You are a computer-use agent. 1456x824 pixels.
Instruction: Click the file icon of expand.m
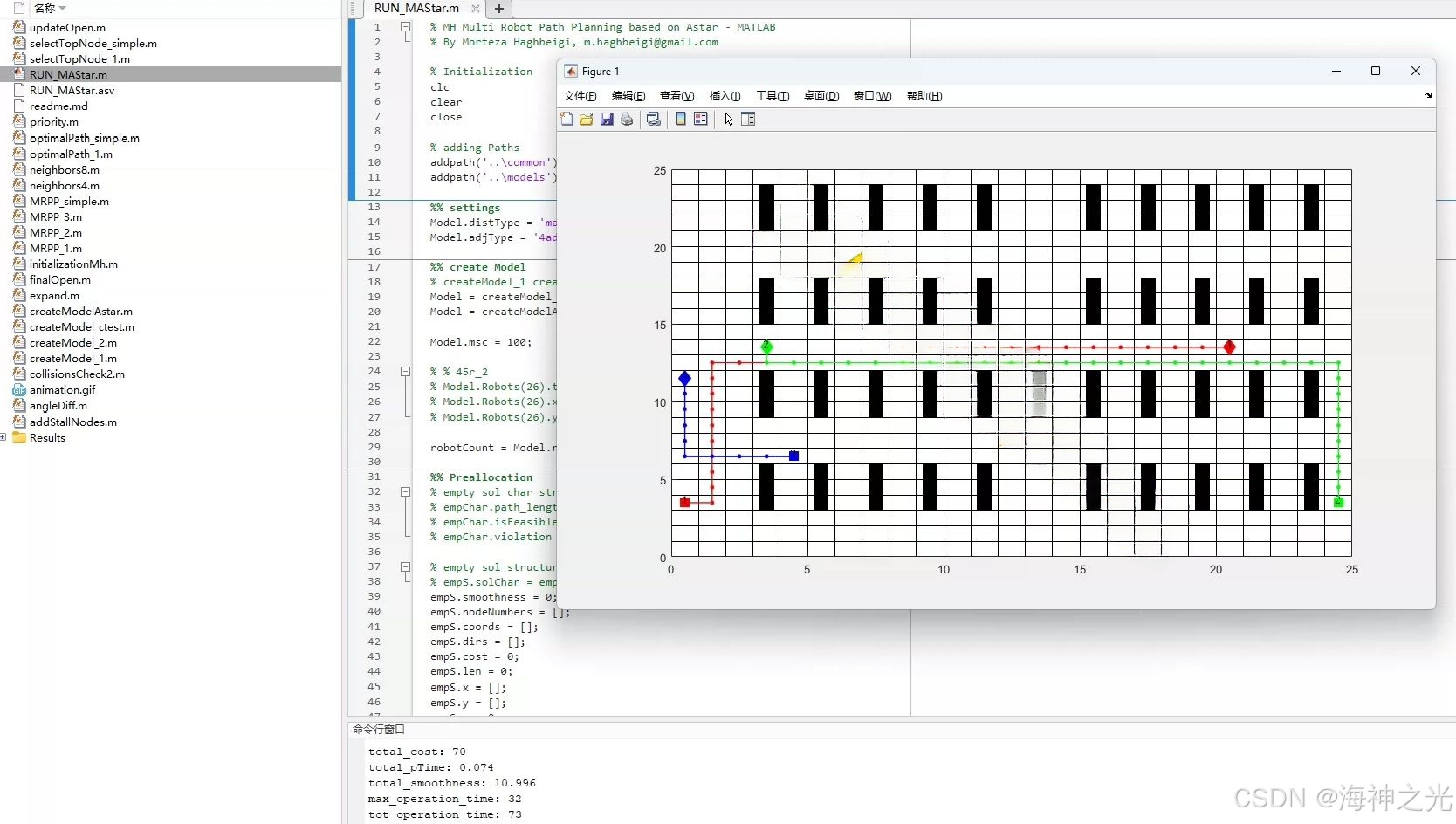[x=19, y=295]
